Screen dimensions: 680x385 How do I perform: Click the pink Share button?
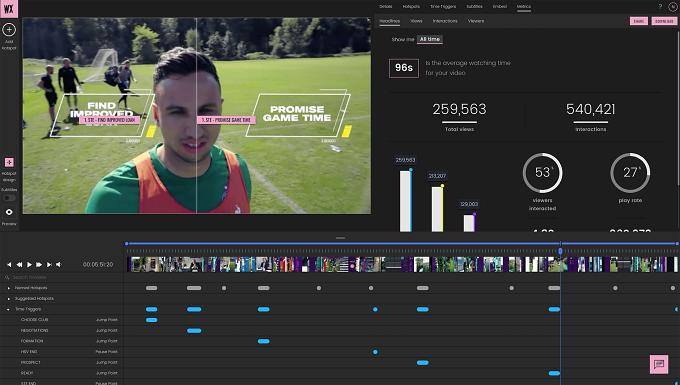638,21
